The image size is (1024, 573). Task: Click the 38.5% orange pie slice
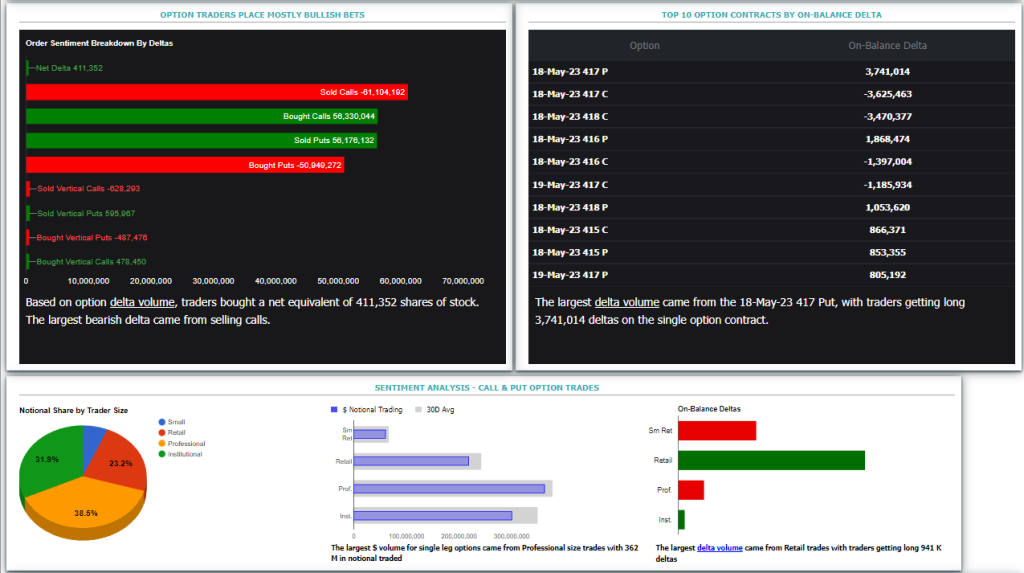86,510
